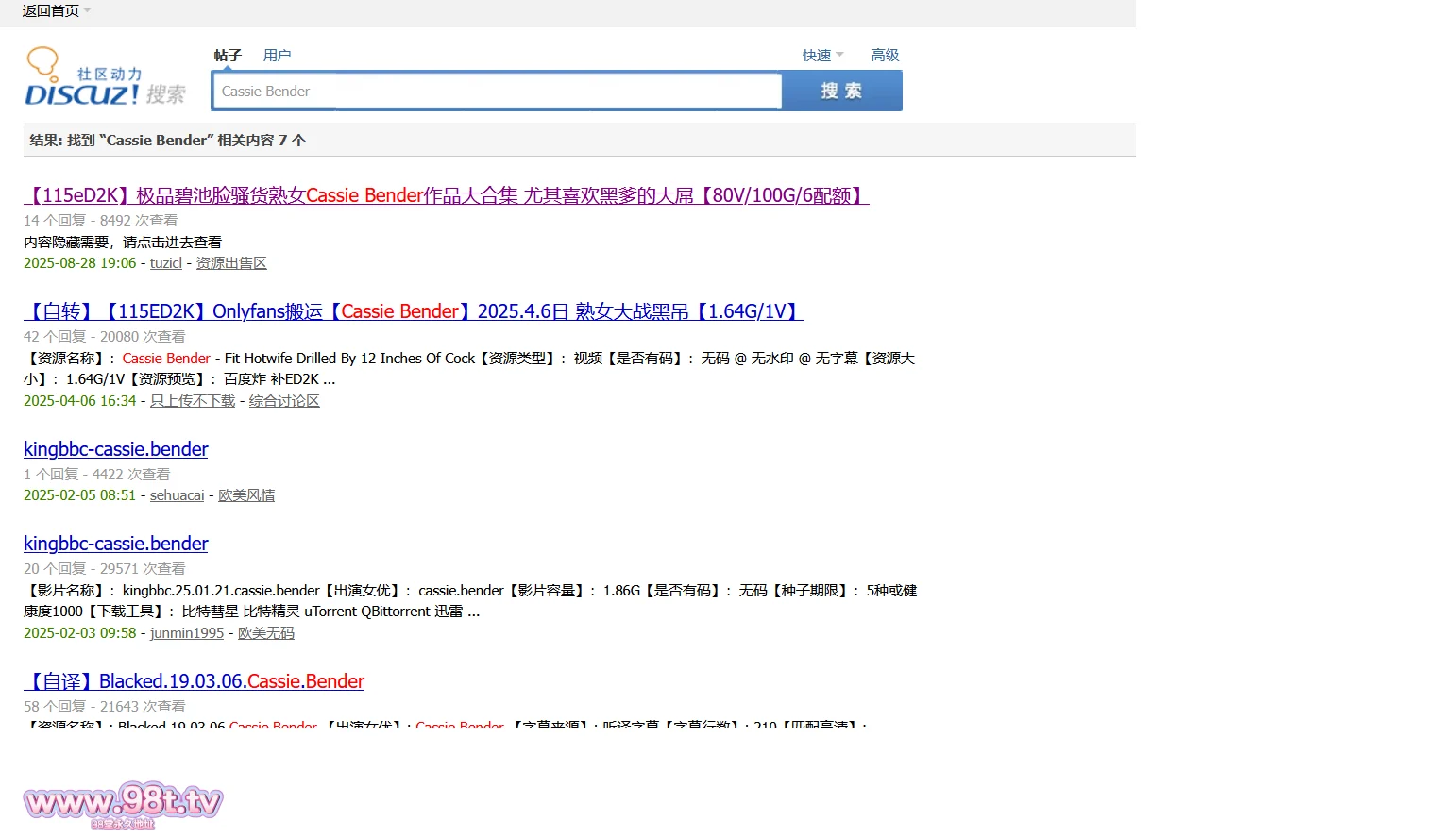The image size is (1456, 838).
Task: Go to the 欧美风情 forum
Action: (246, 495)
